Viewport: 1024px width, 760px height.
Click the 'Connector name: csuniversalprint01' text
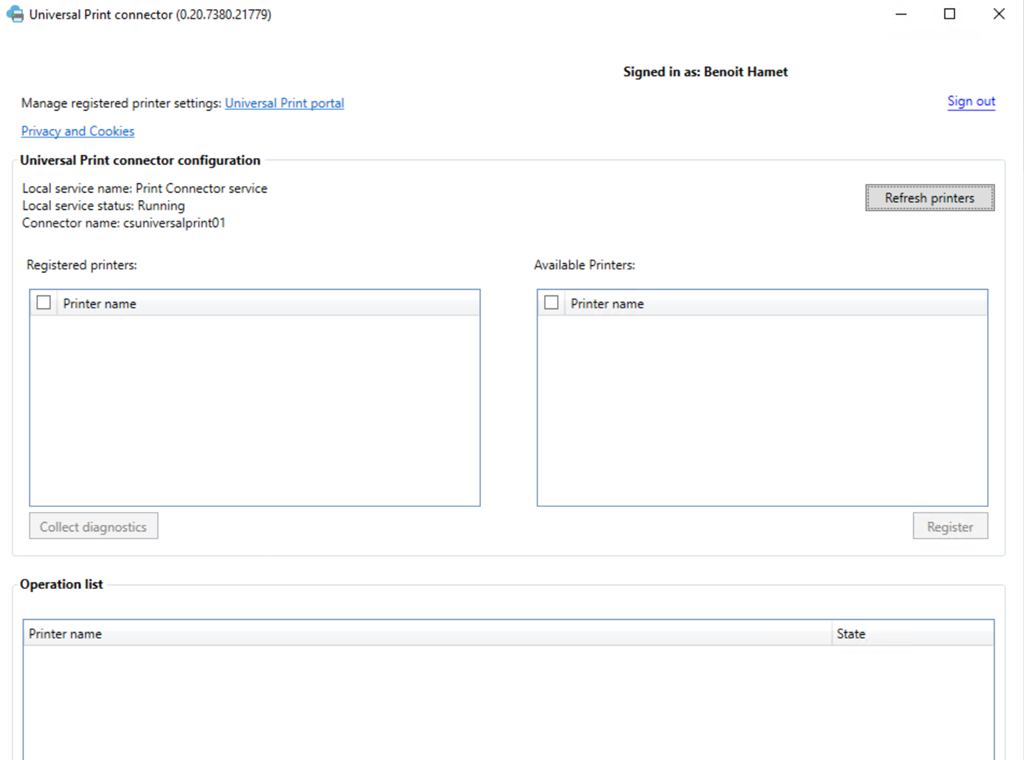pyautogui.click(x=123, y=223)
